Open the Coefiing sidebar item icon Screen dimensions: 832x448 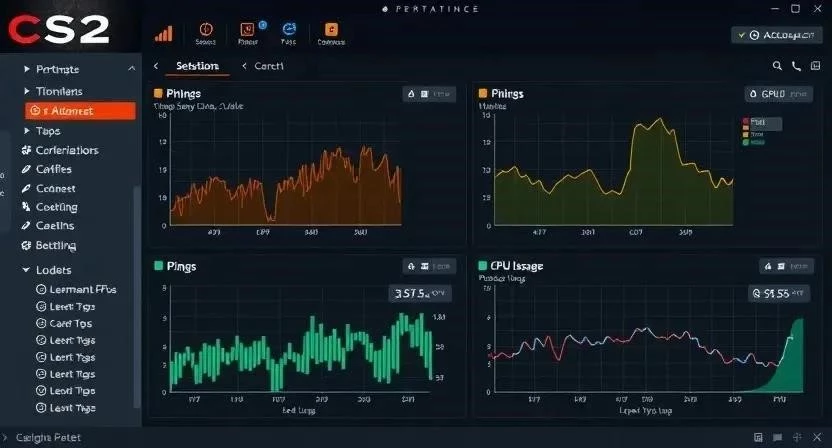[x=26, y=207]
